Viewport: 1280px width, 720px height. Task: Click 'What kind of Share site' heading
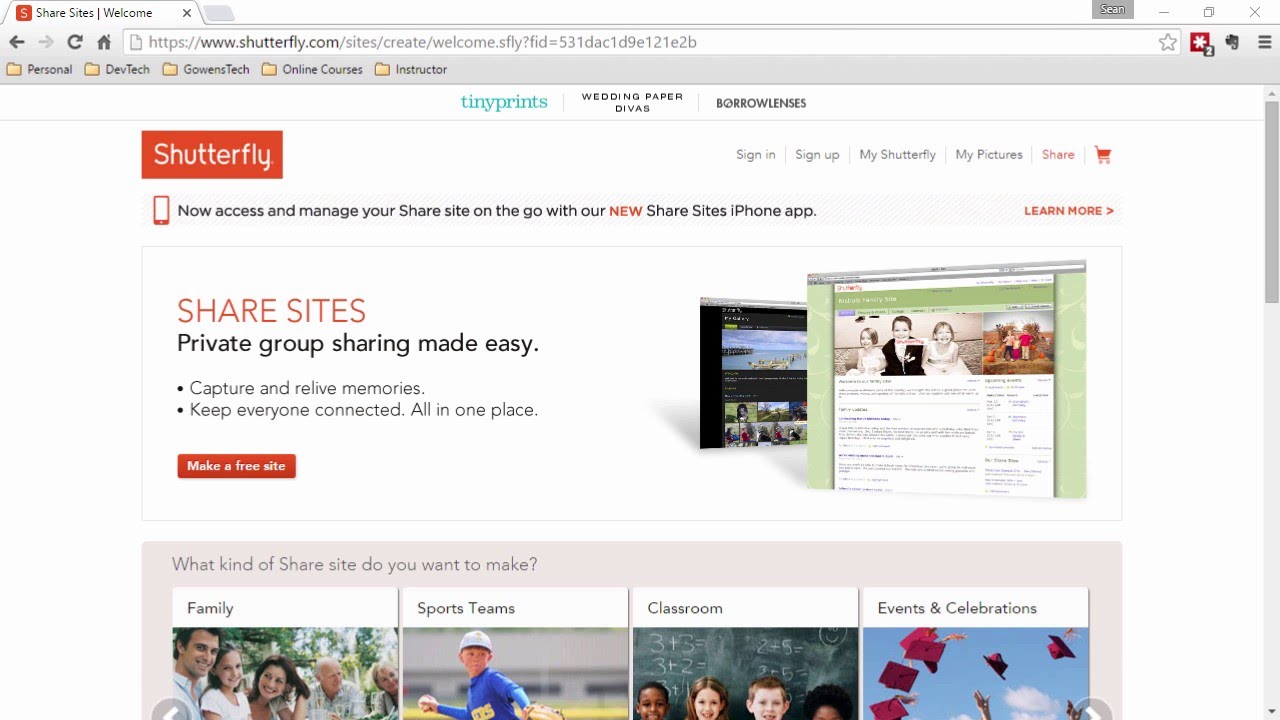(355, 564)
